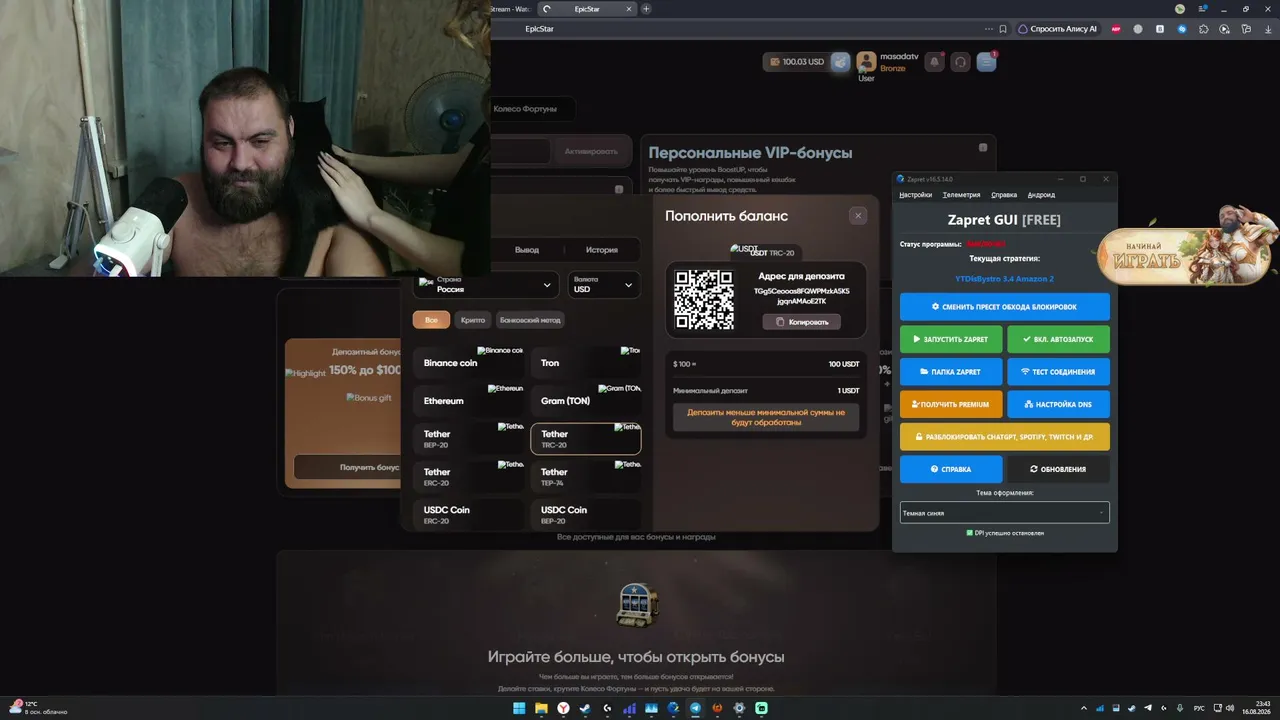Click Разблокировать ChatGPT, Spotify, Twitch button
Image resolution: width=1280 pixels, height=720 pixels.
coord(1004,437)
